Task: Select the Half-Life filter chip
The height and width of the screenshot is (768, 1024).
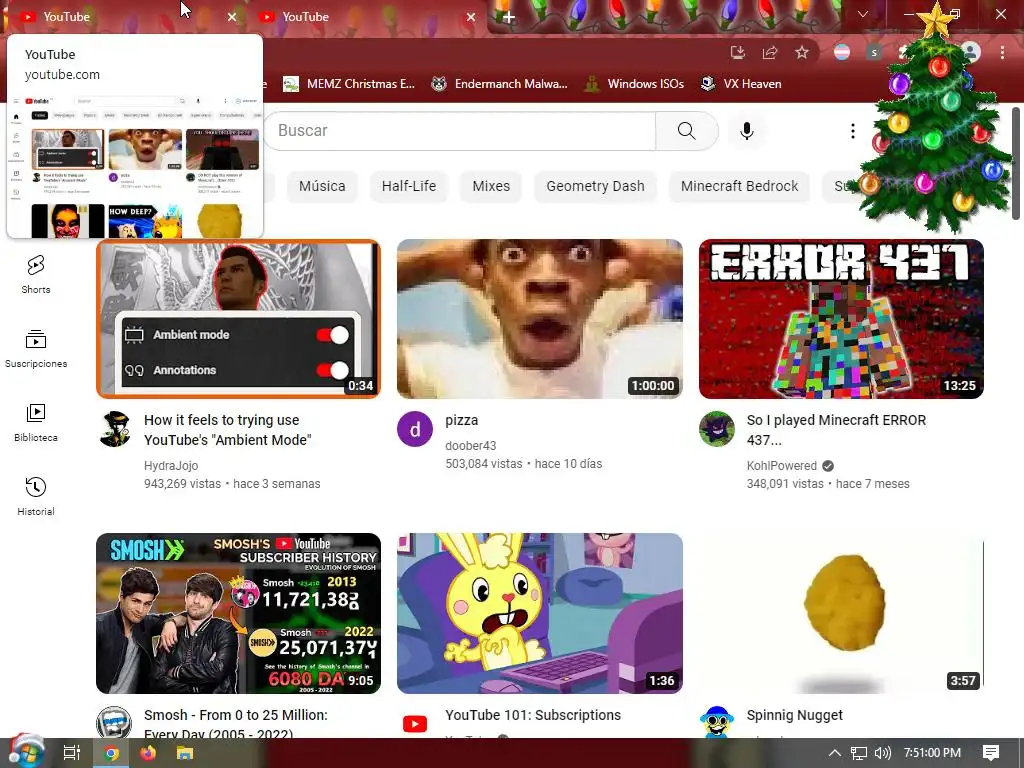Action: [x=409, y=186]
